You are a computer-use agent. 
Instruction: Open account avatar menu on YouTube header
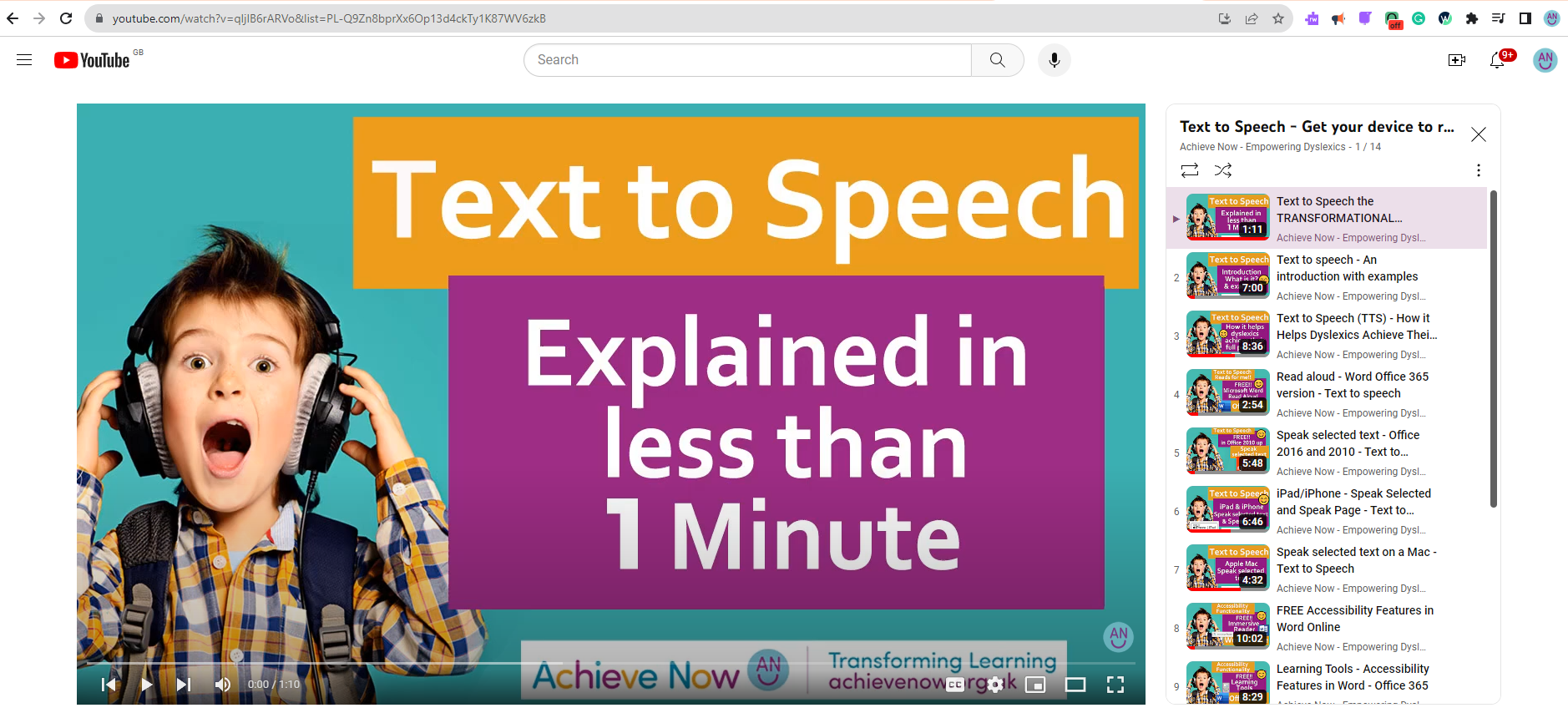[1545, 60]
